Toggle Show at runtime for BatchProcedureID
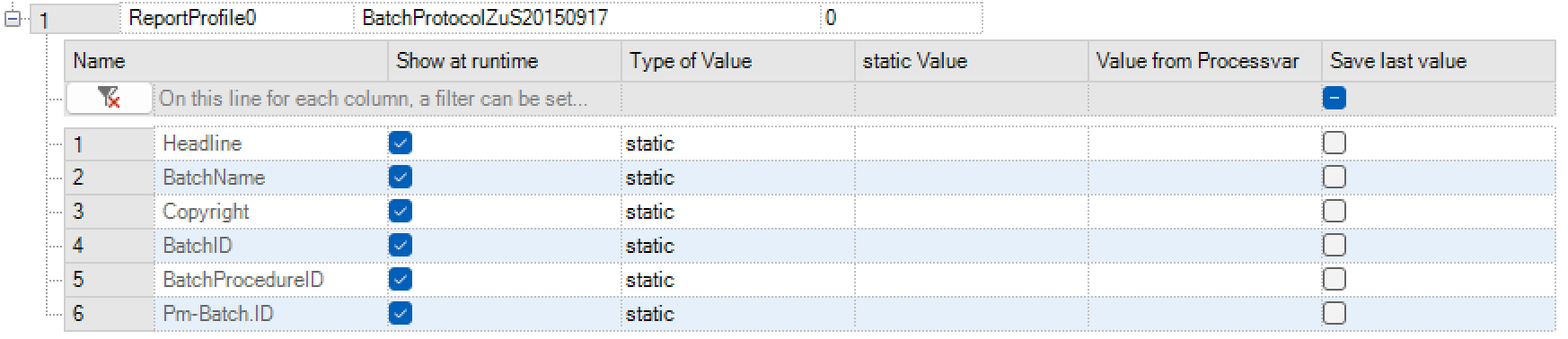This screenshot has width=1568, height=339. click(401, 279)
